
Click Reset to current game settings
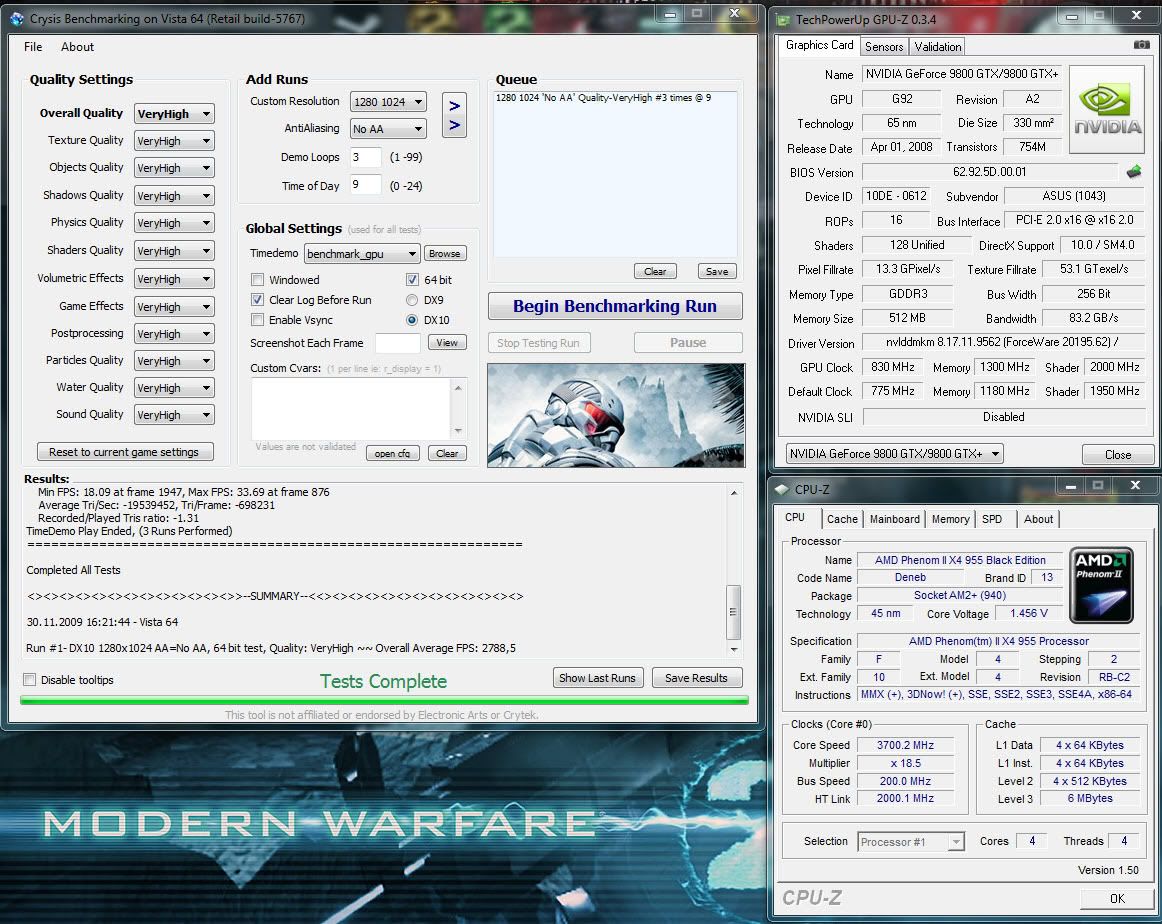[x=125, y=452]
